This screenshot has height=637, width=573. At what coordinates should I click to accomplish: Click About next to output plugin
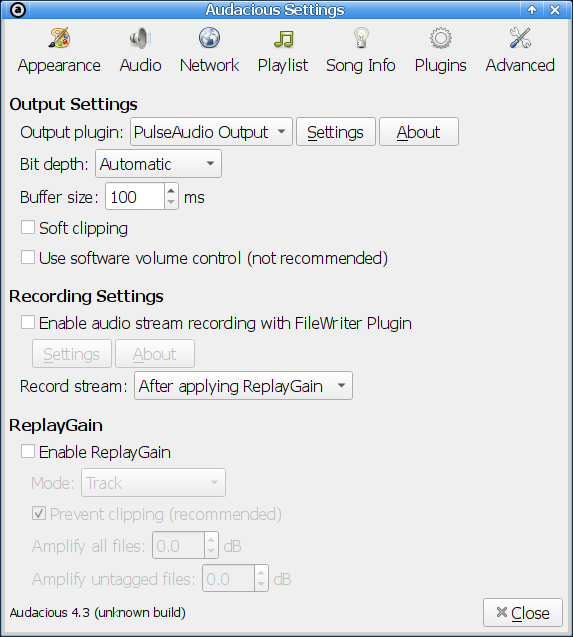[419, 132]
